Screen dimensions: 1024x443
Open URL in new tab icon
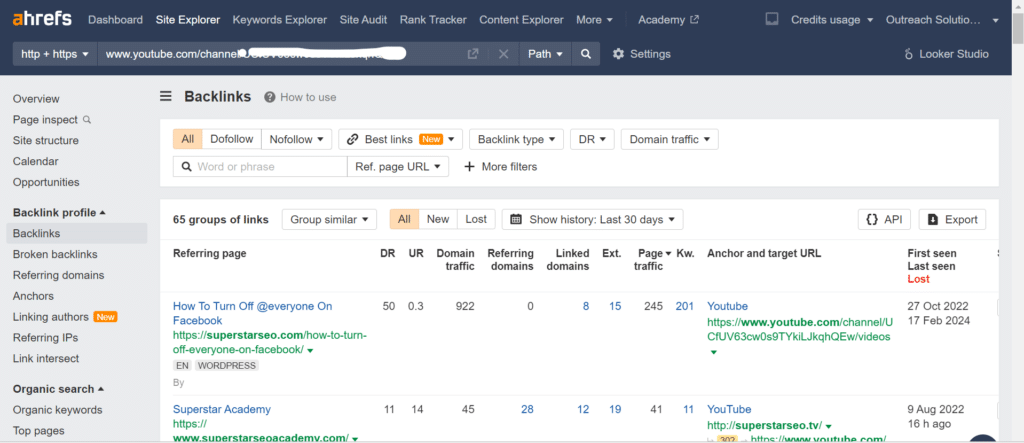[x=473, y=54]
